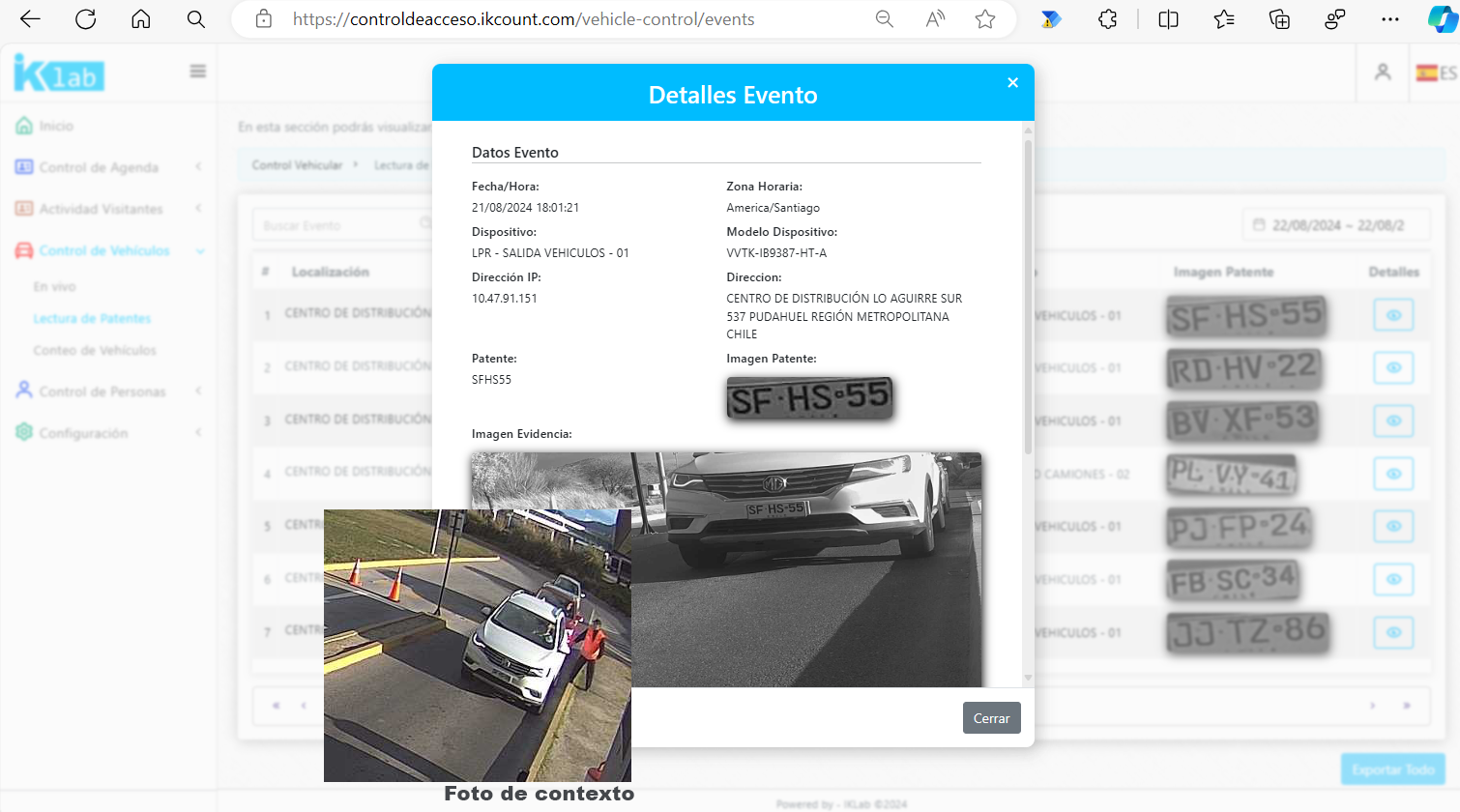
Task: Collapse sidebar with hamburger menu icon
Action: [x=198, y=71]
